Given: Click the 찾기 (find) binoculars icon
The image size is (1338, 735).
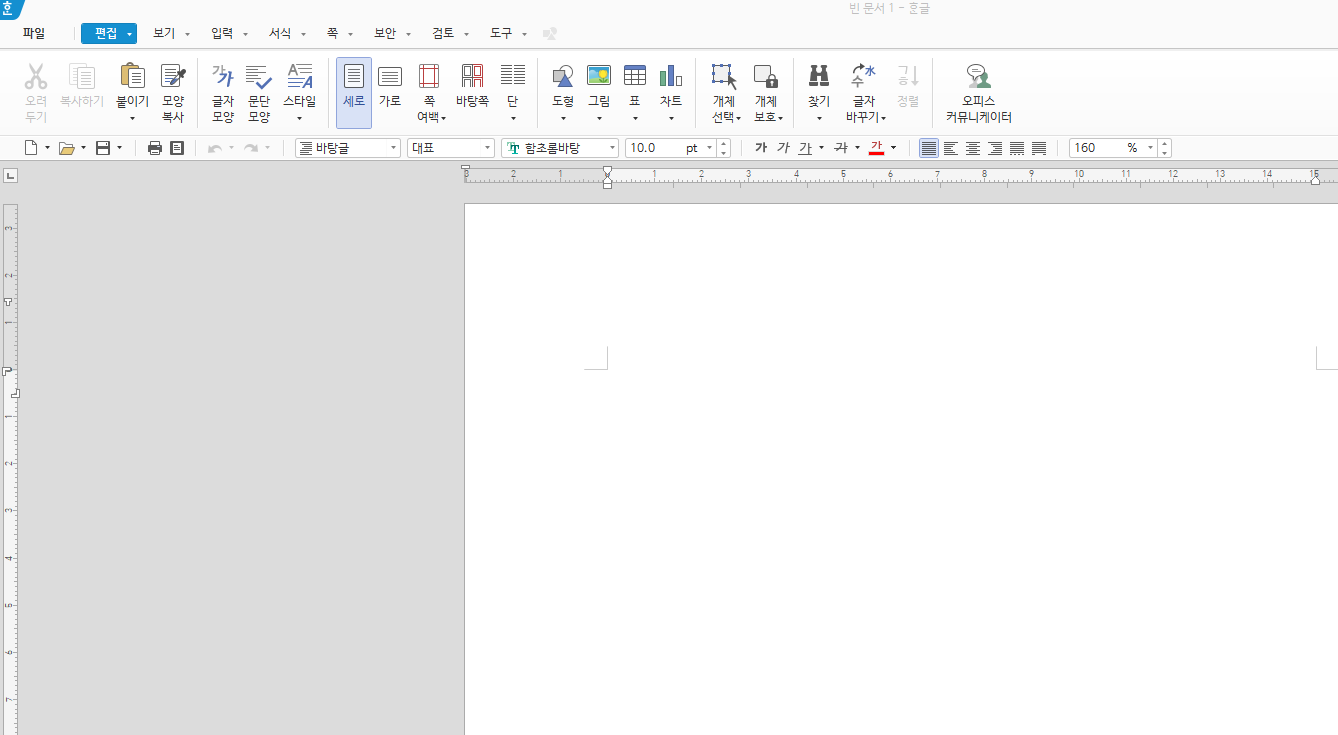Looking at the screenshot, I should pyautogui.click(x=819, y=76).
